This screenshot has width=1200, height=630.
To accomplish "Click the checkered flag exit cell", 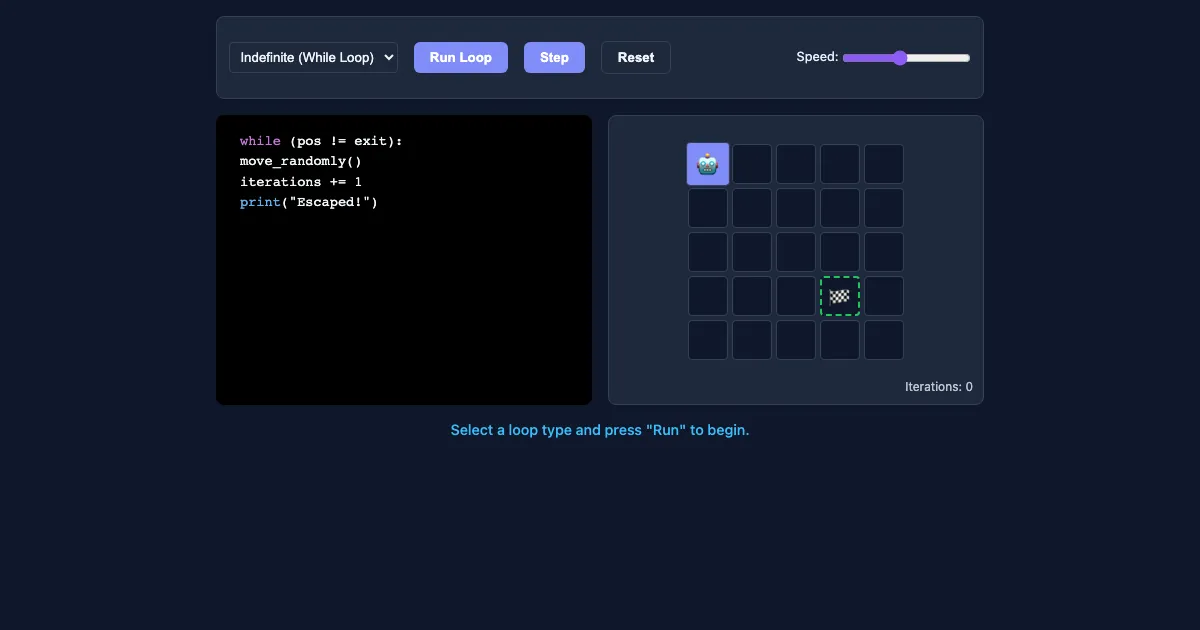I will [840, 296].
